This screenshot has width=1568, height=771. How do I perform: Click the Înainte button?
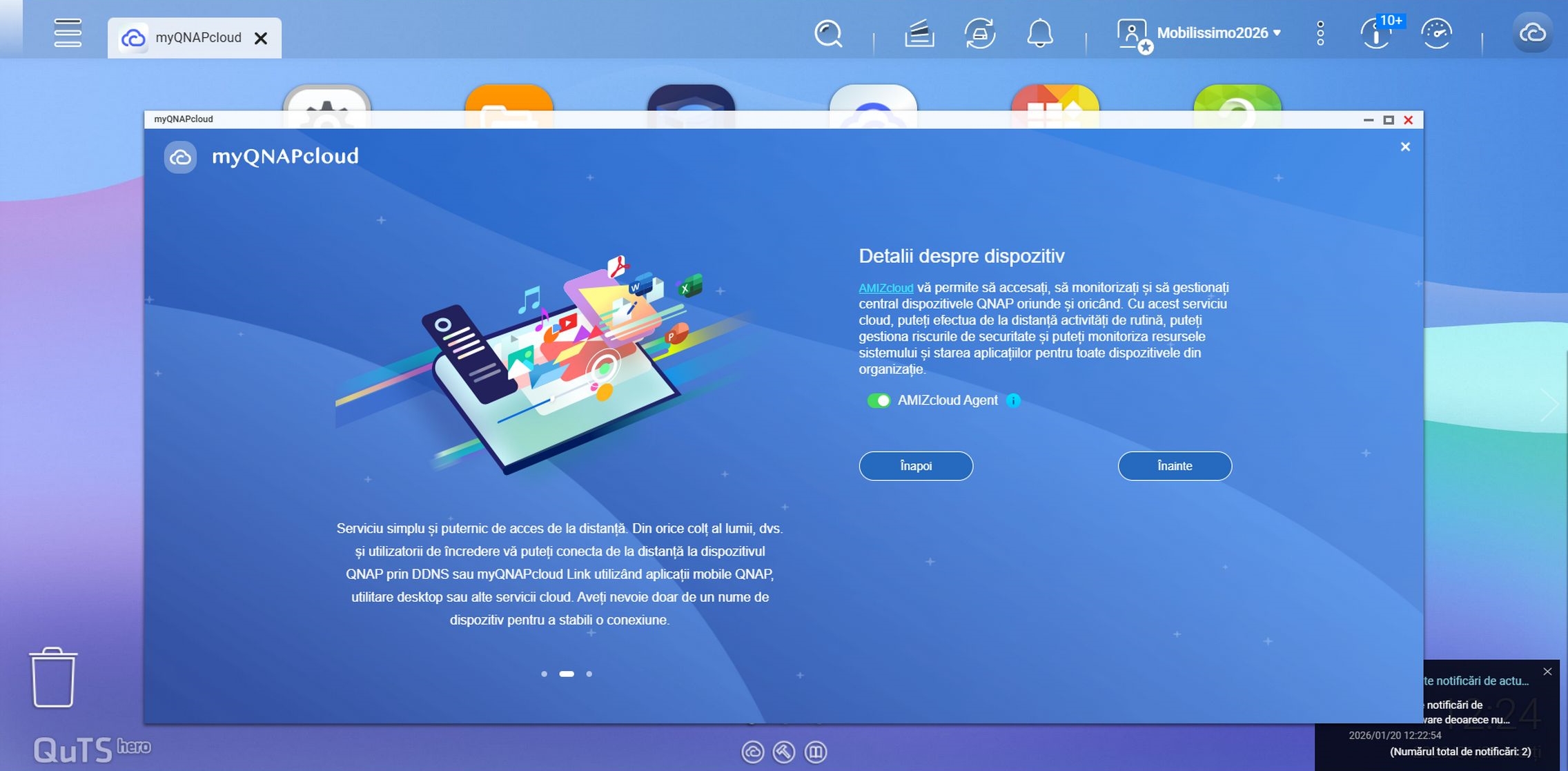click(x=1175, y=466)
